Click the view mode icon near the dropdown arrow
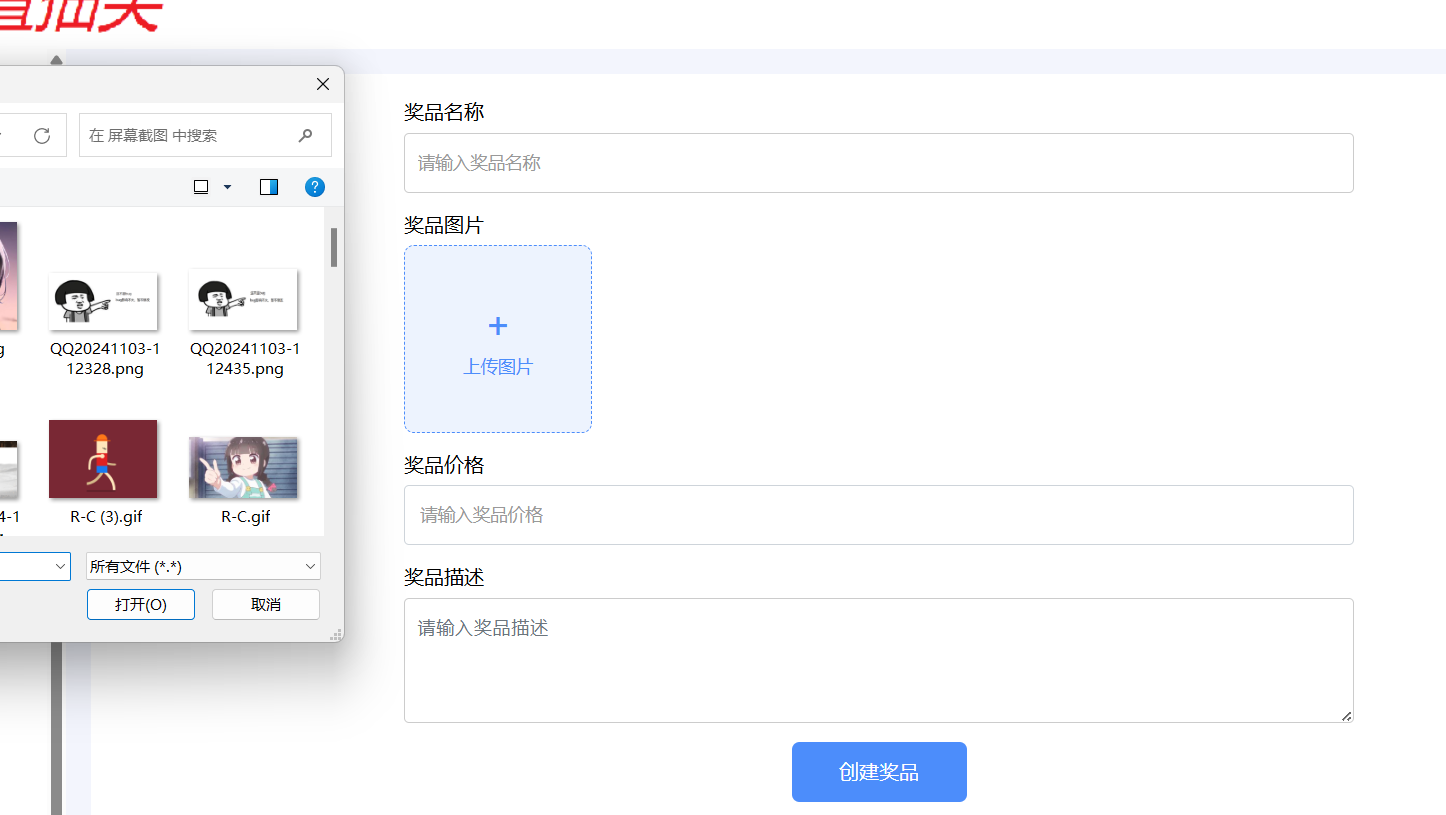 click(x=201, y=186)
